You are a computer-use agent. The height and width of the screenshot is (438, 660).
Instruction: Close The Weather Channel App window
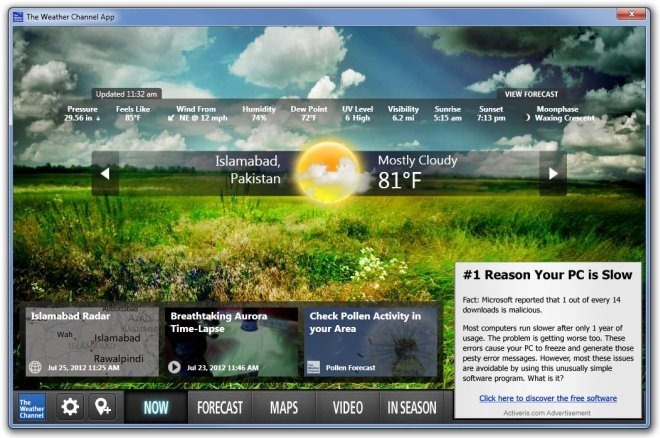click(x=631, y=14)
